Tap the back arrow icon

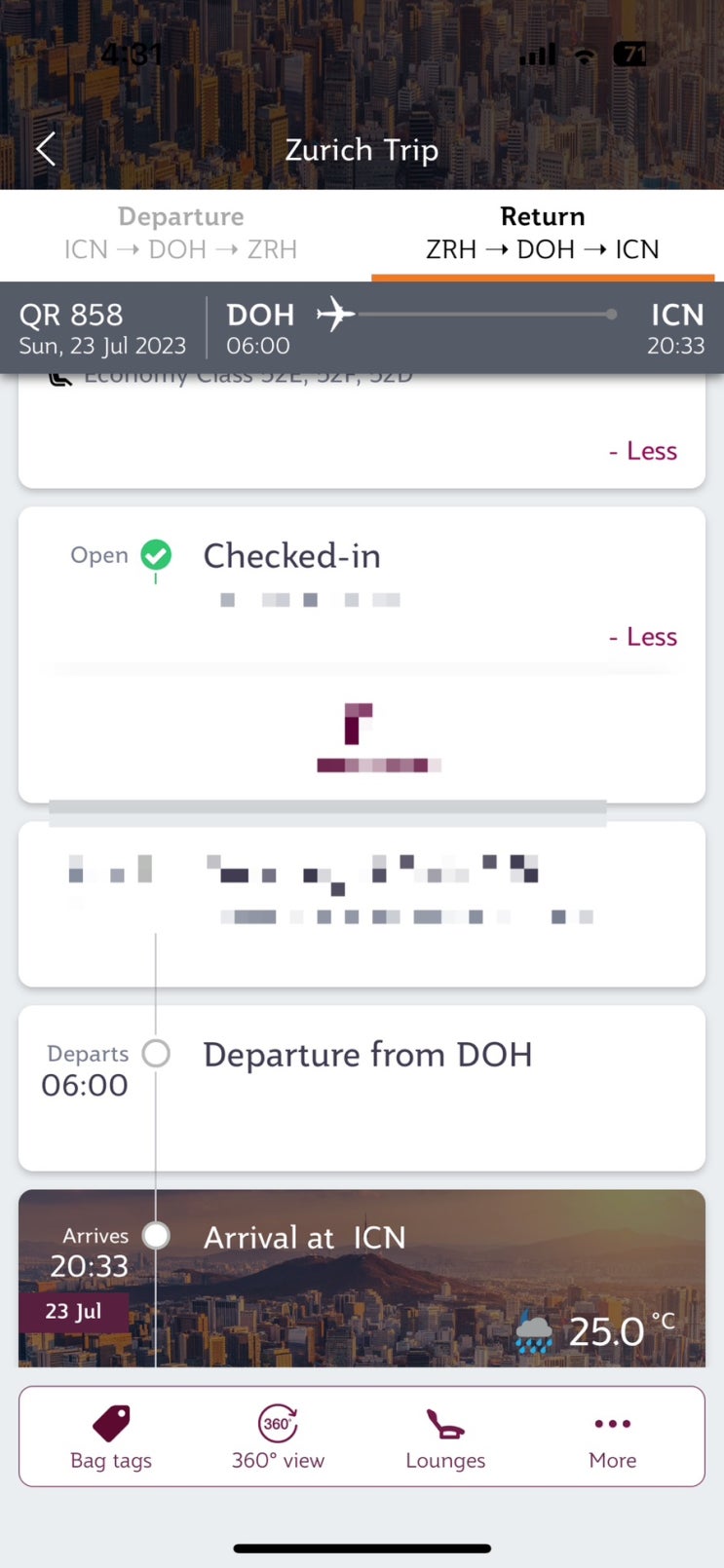pyautogui.click(x=46, y=150)
